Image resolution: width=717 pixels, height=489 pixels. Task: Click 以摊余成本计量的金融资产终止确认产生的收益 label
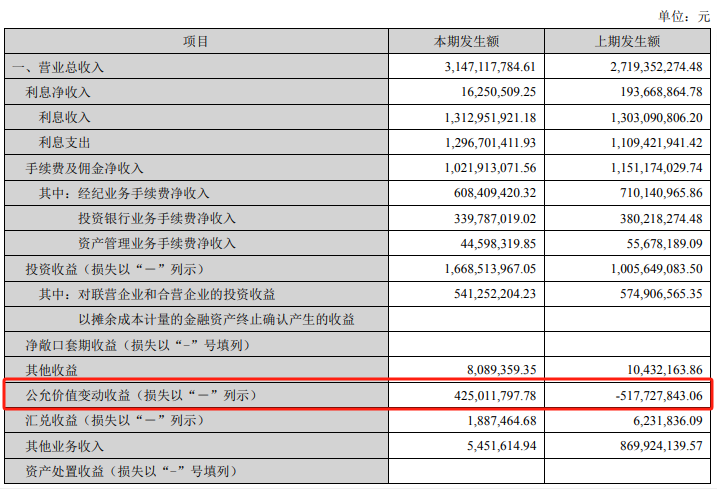coord(216,319)
